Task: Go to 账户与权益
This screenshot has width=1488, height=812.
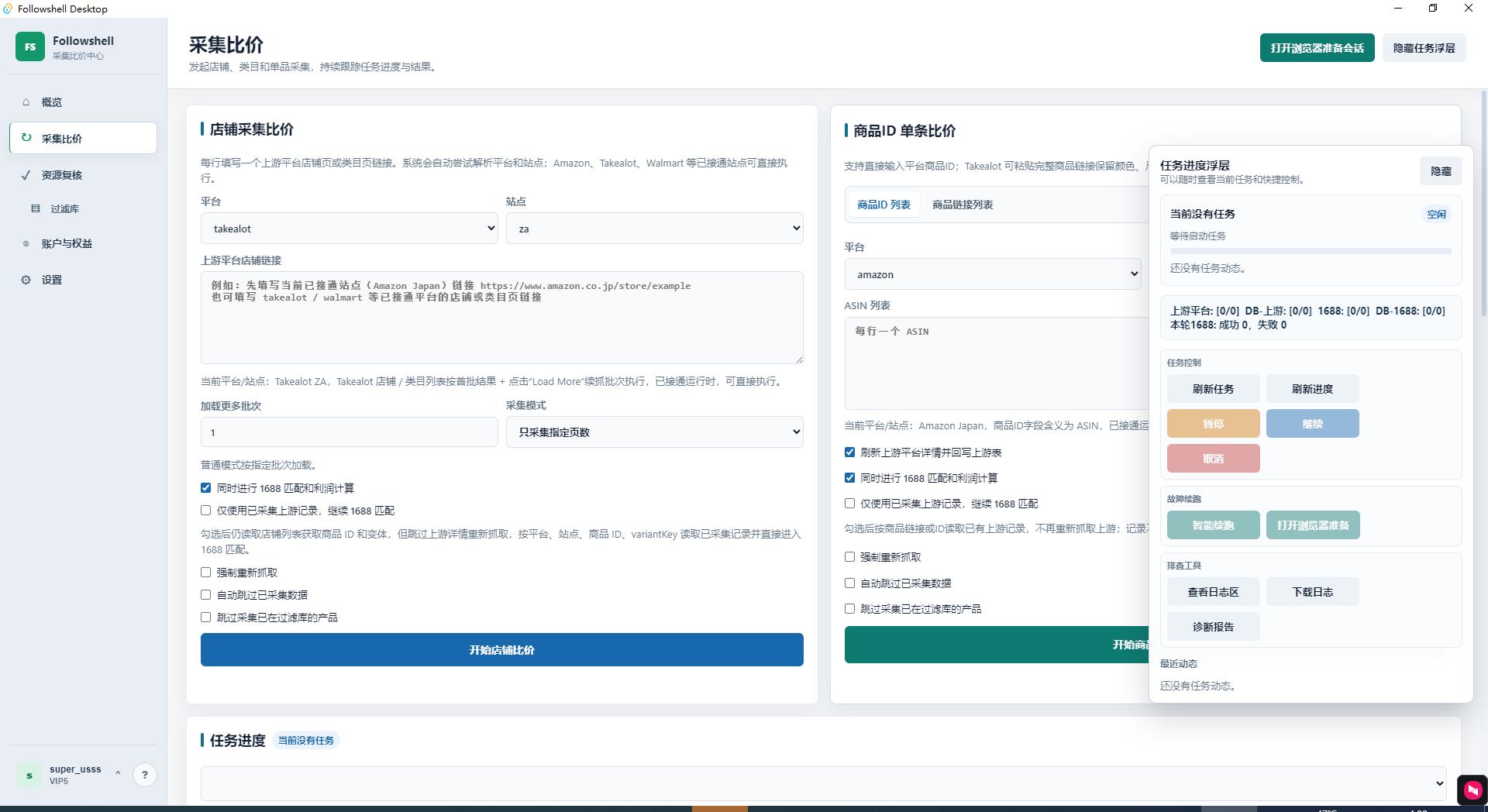Action: tap(83, 243)
